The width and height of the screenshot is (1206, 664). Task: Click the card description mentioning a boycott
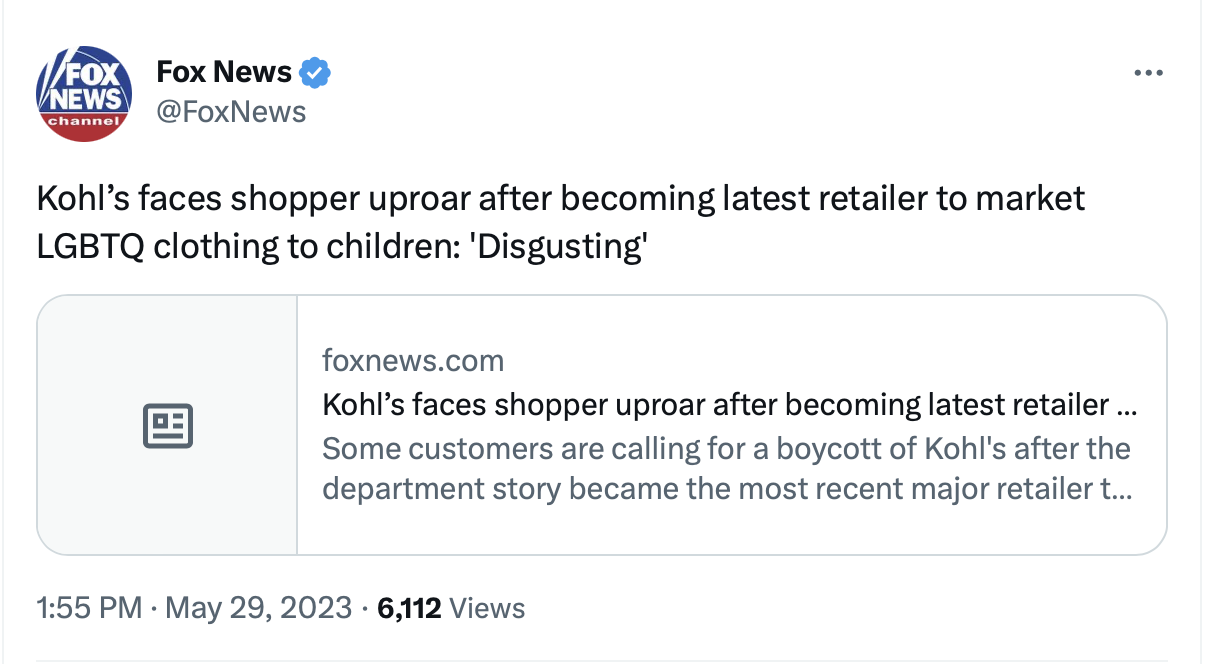pyautogui.click(x=726, y=448)
